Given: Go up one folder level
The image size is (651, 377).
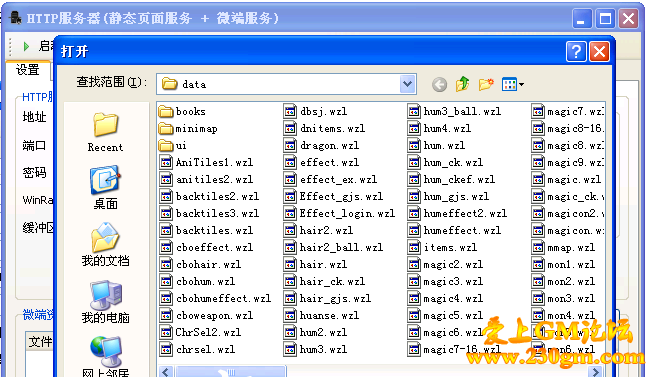Looking at the screenshot, I should (x=463, y=84).
